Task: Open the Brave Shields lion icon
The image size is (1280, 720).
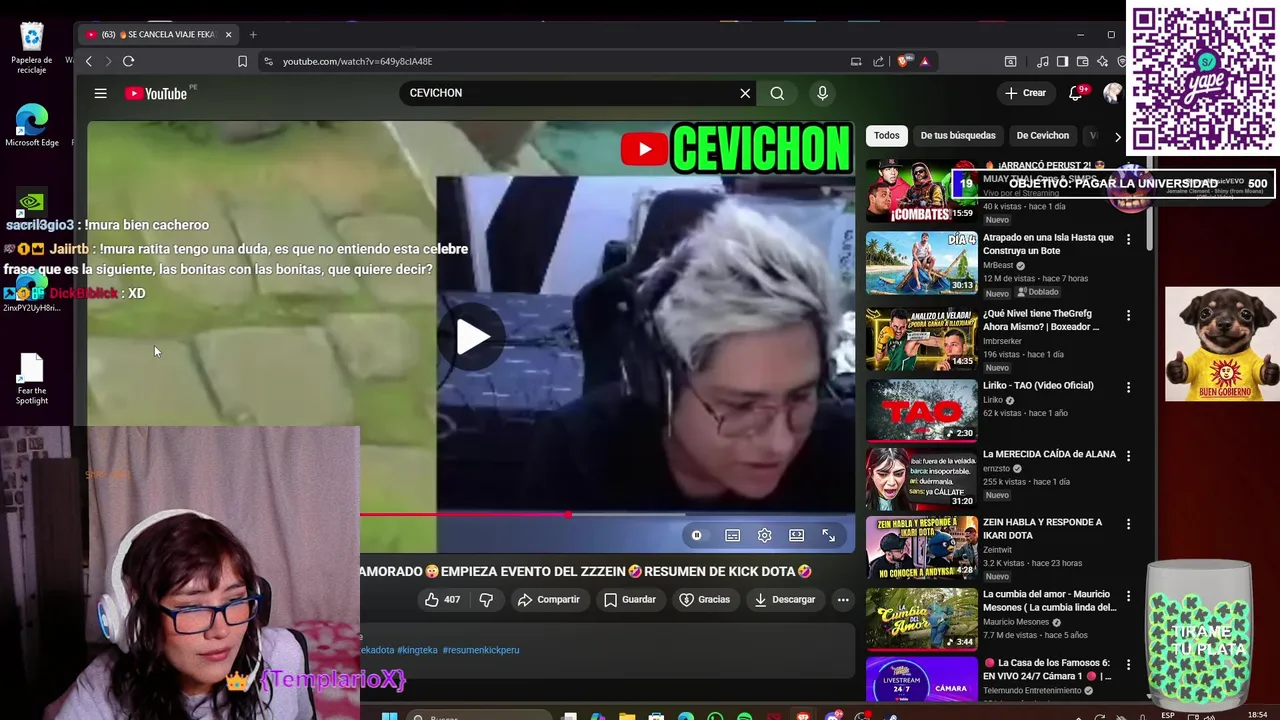Action: 903,61
